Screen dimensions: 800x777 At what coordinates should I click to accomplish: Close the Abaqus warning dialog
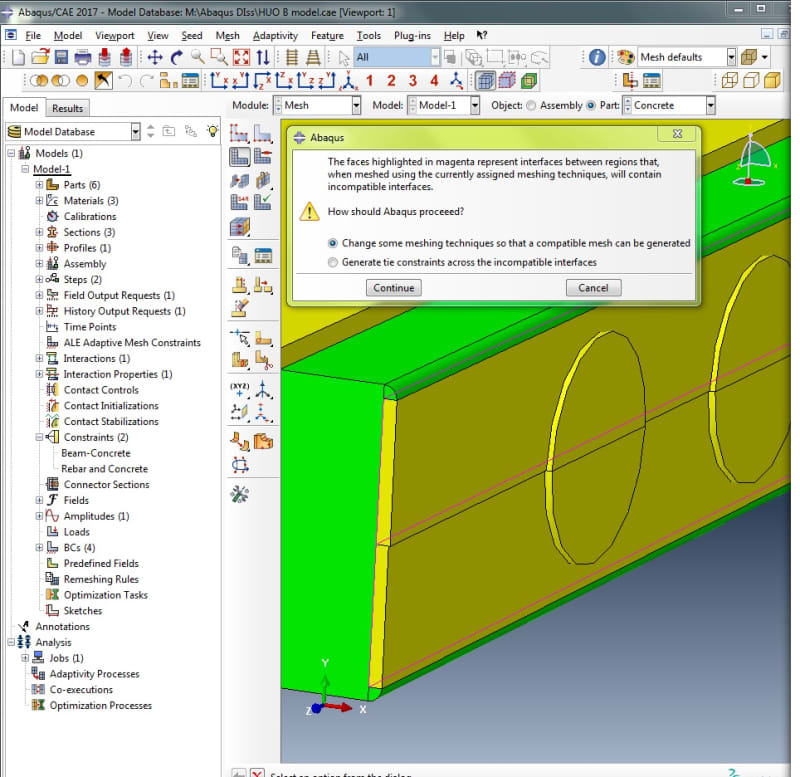pos(677,134)
